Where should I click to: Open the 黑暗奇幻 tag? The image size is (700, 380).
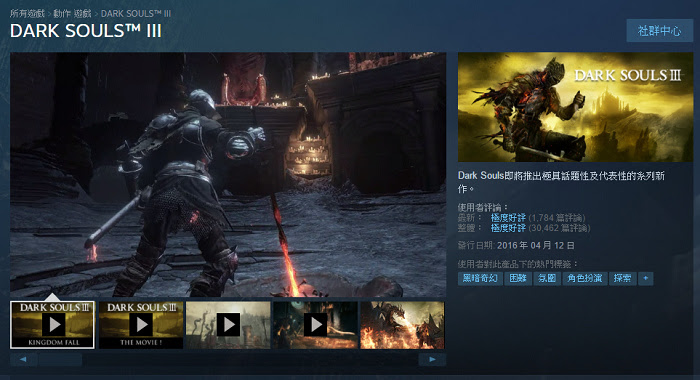point(480,278)
